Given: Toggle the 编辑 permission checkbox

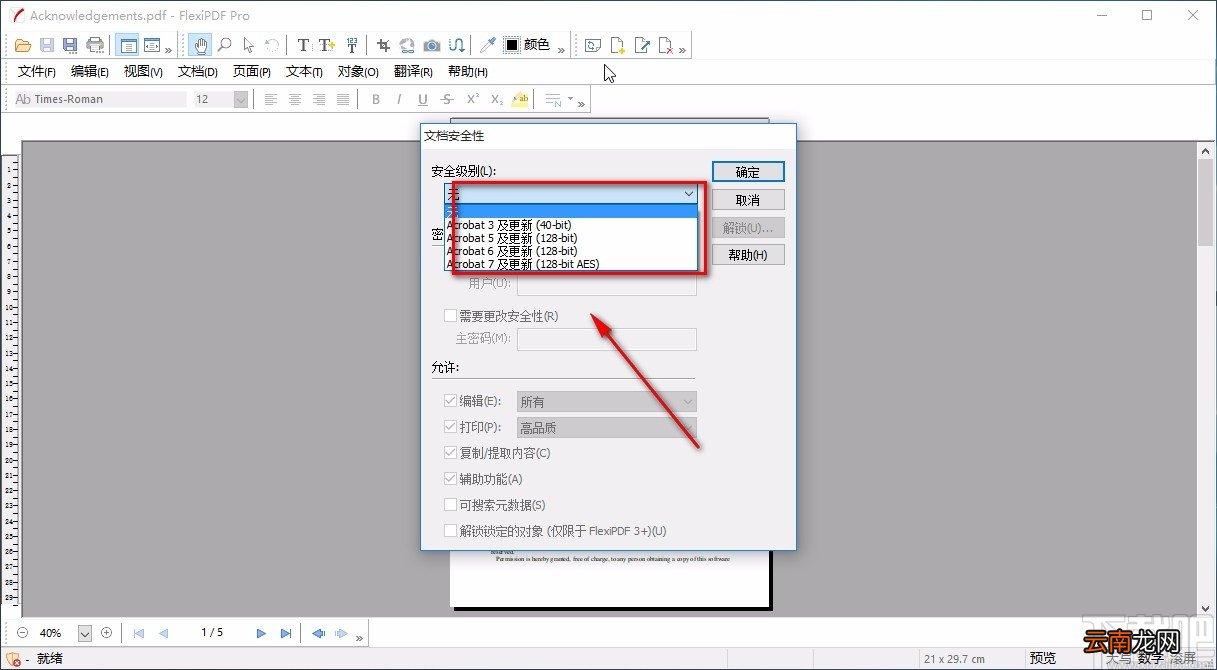Looking at the screenshot, I should (451, 401).
